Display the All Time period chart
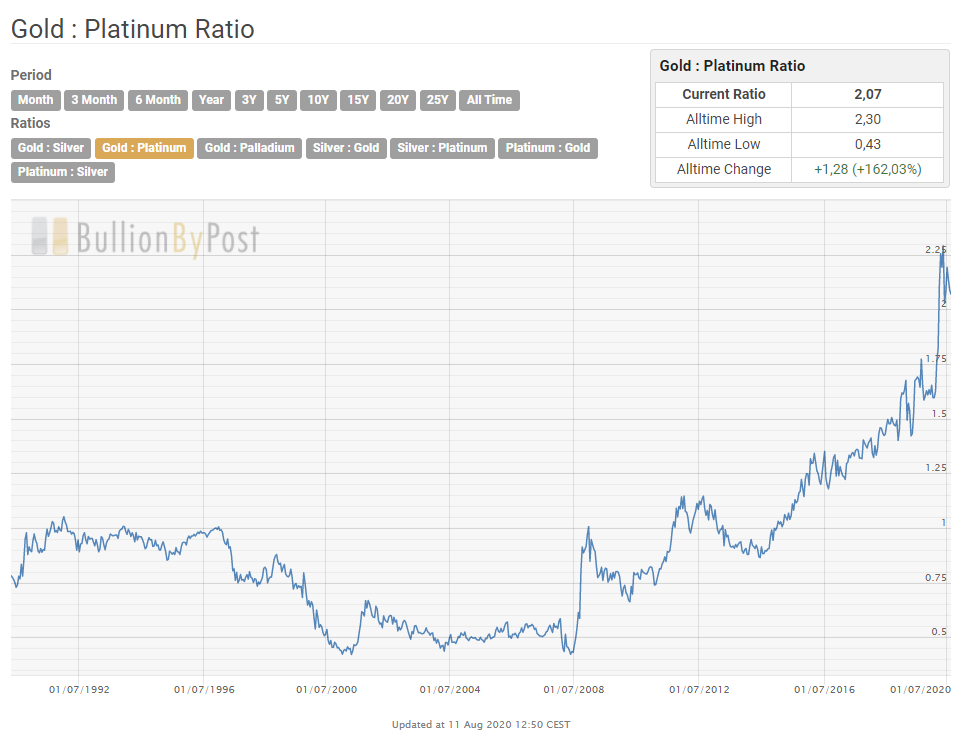 (x=489, y=100)
